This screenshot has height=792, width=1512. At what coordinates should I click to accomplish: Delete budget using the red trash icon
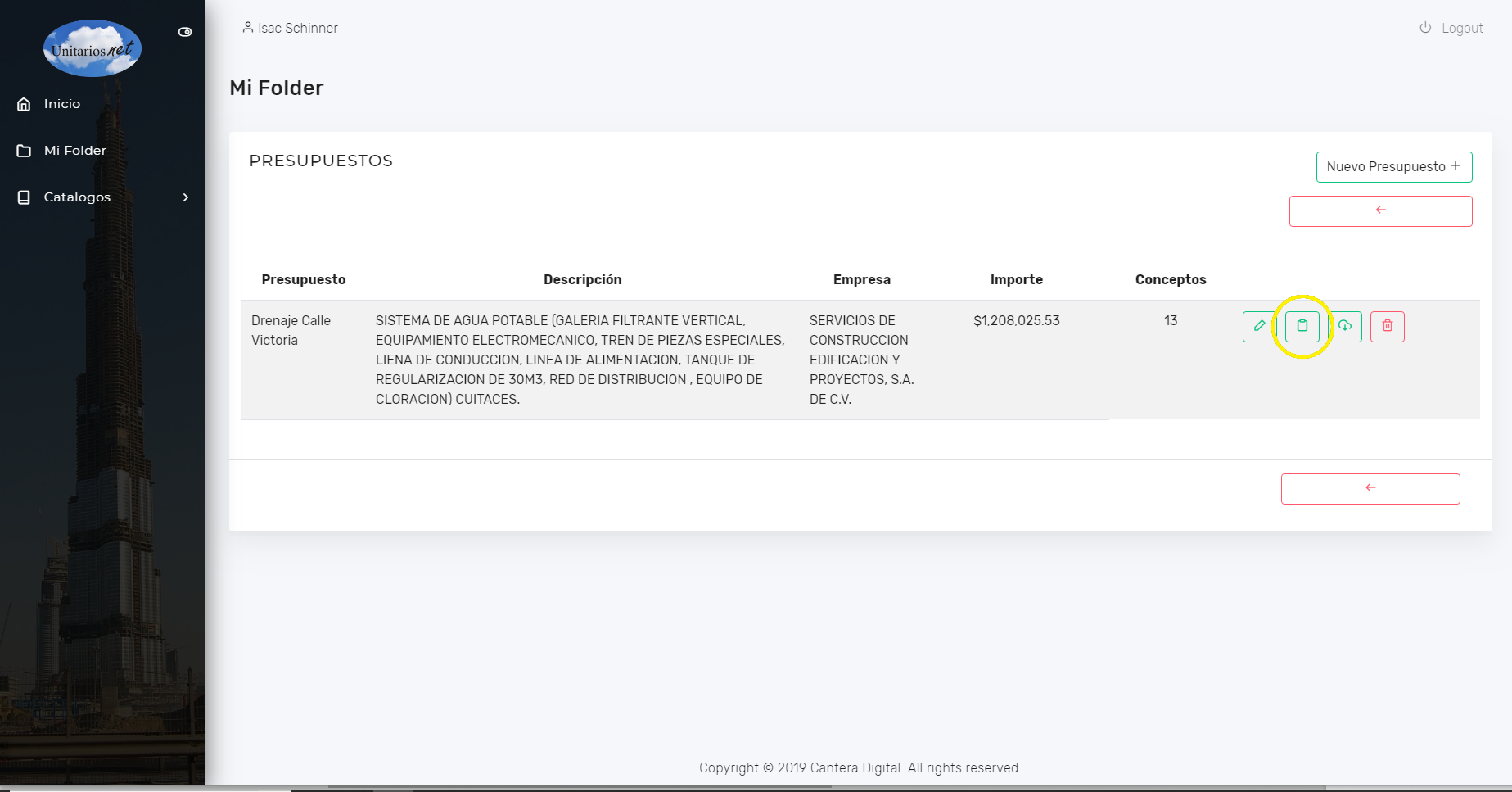1388,326
